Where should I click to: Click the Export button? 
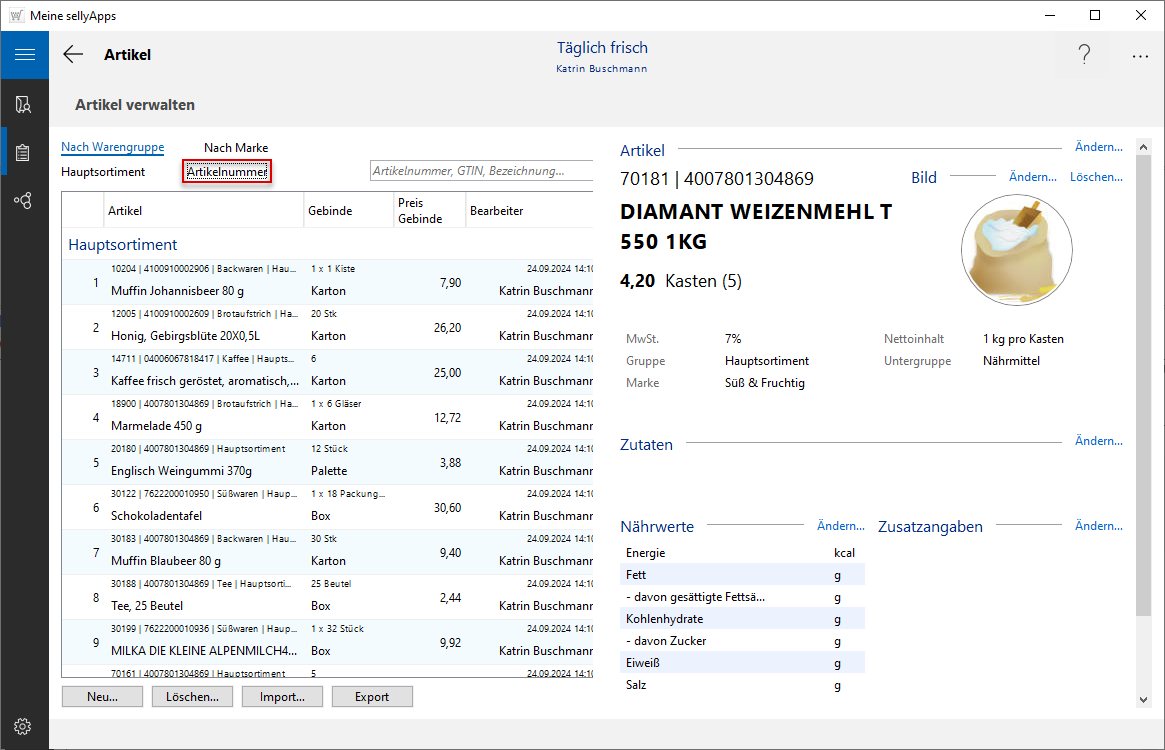[x=372, y=697]
